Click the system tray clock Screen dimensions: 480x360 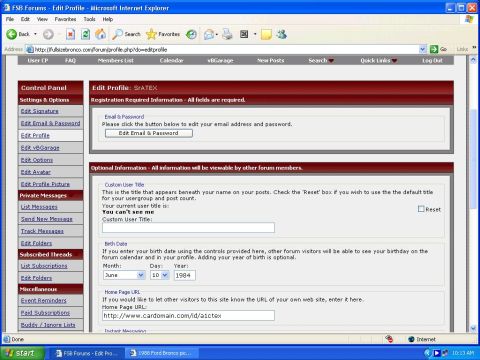click(x=463, y=353)
